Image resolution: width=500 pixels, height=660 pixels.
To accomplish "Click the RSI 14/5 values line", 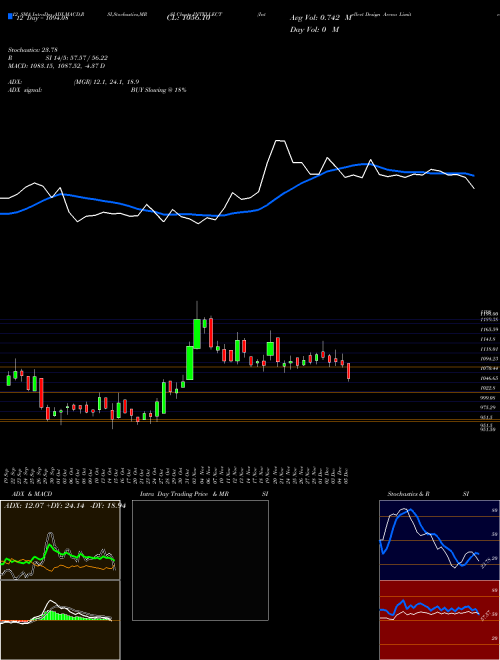I will point(58,58).
